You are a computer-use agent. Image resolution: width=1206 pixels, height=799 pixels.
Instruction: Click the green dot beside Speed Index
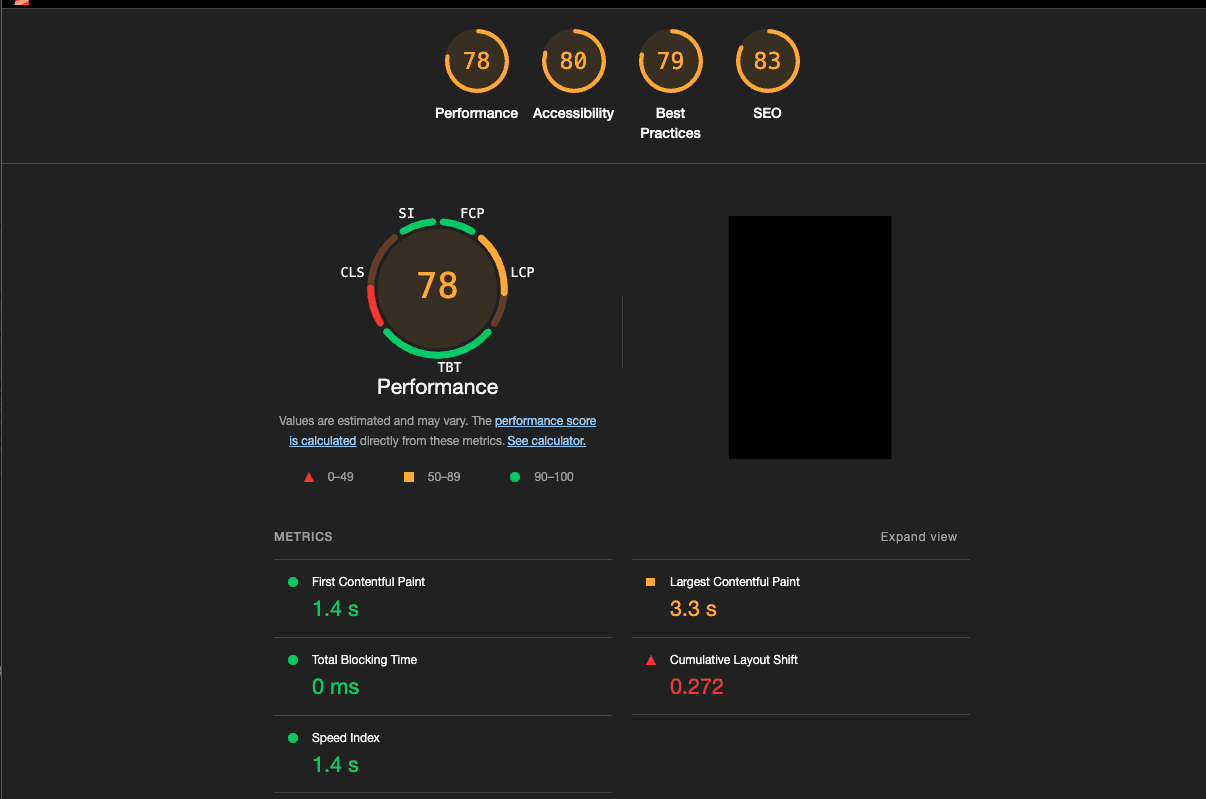(x=292, y=737)
